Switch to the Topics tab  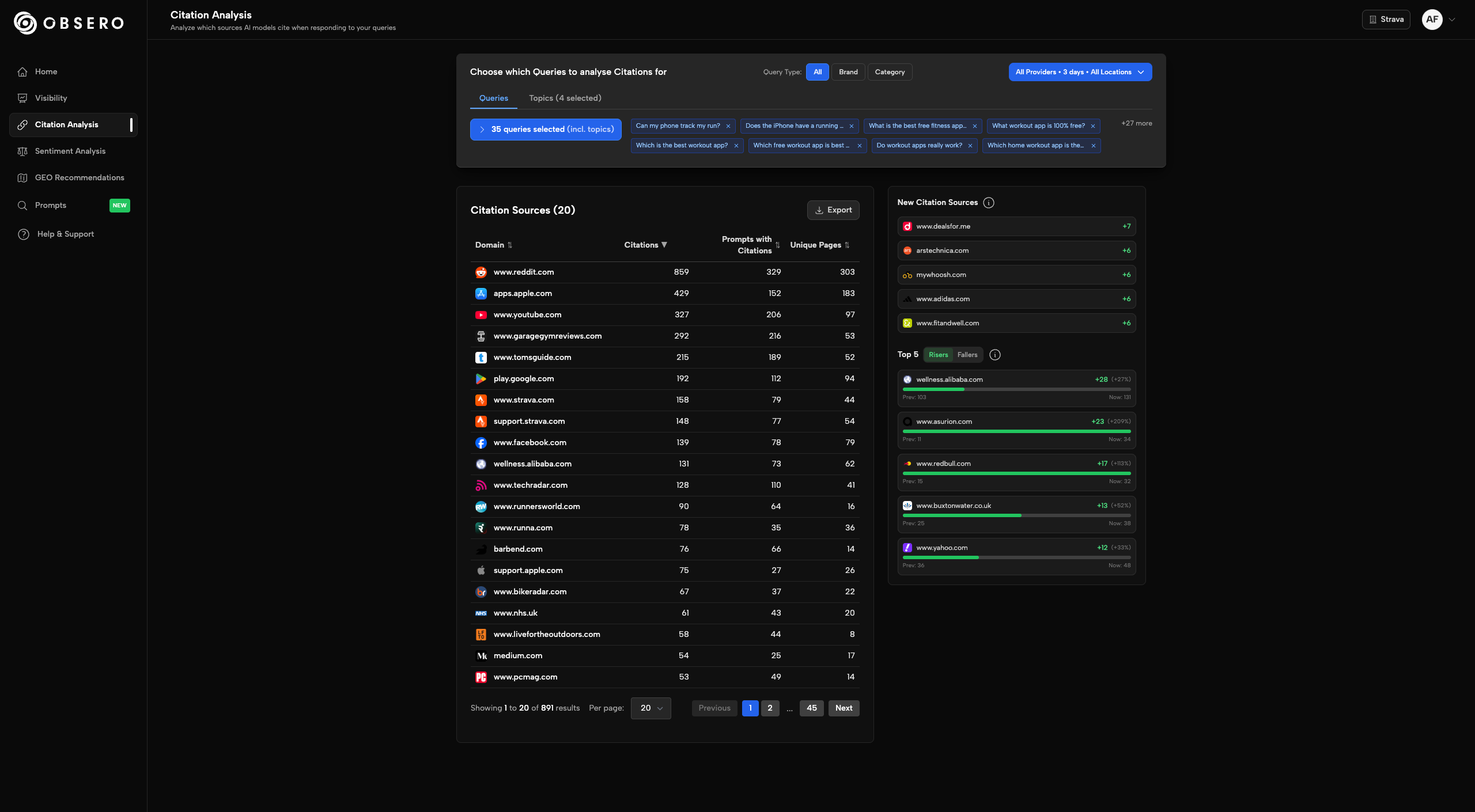click(565, 98)
